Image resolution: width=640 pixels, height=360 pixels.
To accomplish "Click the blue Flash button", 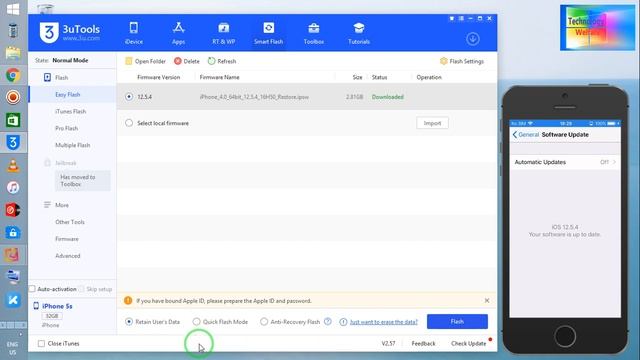I will click(x=457, y=322).
